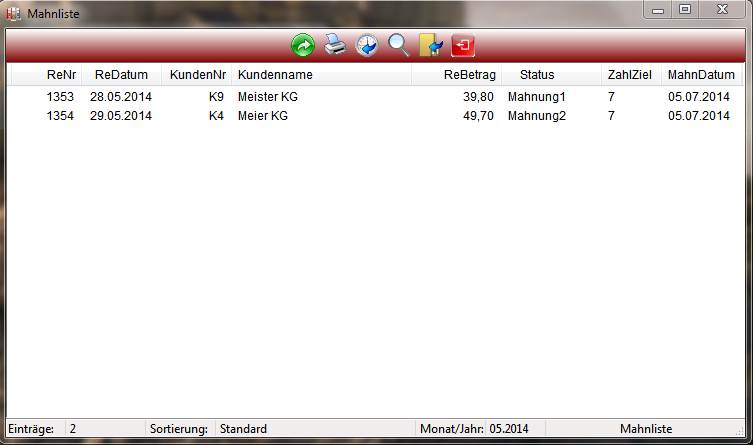
Task: Click status Mahnung1
Action: (537, 96)
